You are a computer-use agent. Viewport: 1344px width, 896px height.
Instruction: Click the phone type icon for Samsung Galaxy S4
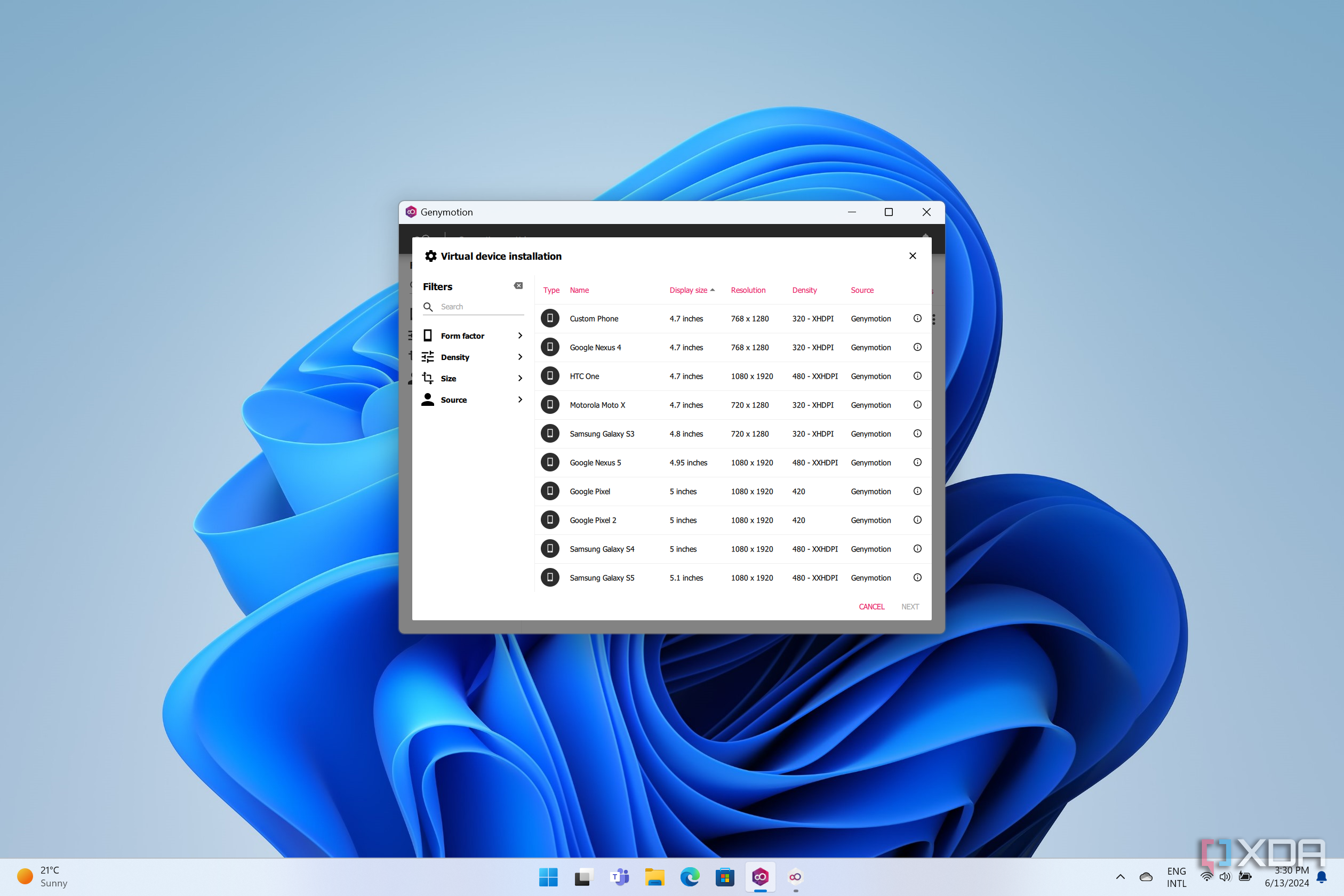pyautogui.click(x=550, y=549)
